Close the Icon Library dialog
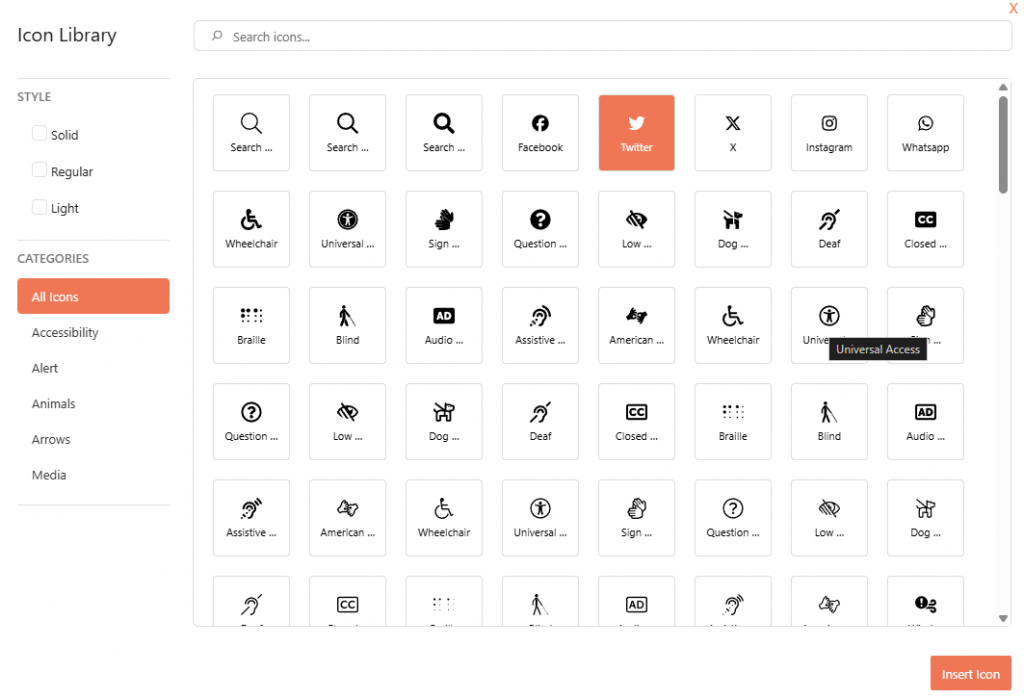1024x698 pixels. [1013, 9]
